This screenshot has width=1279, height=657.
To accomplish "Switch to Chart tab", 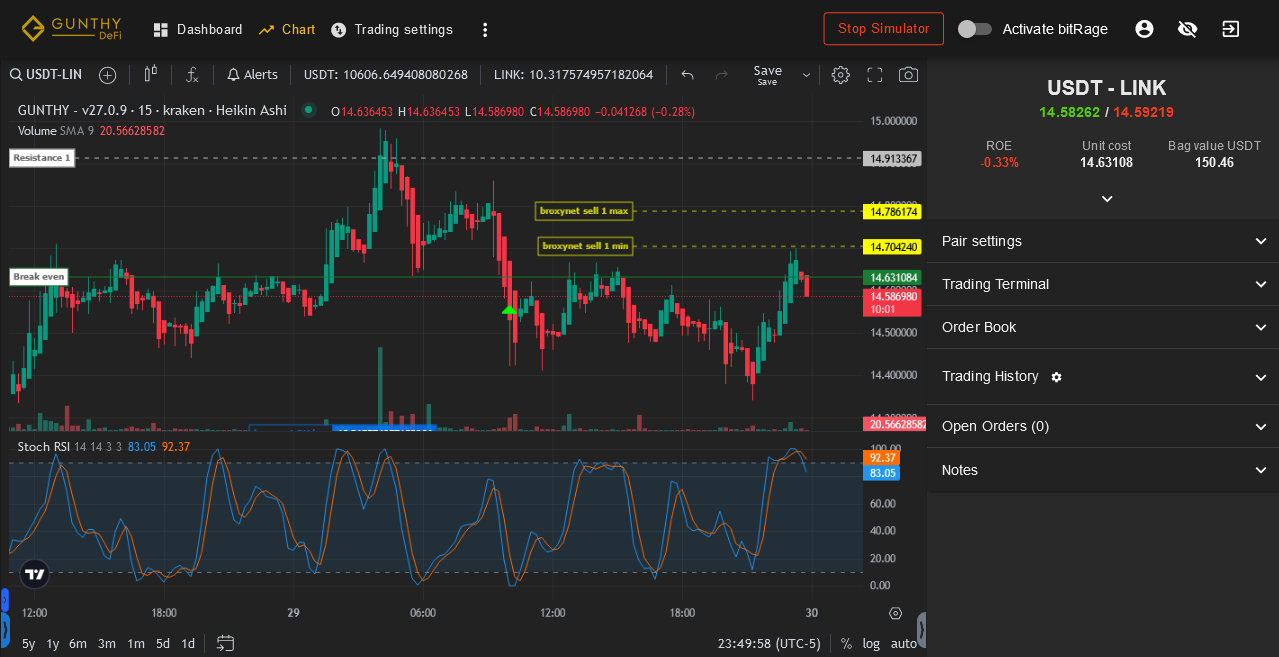I will [287, 30].
